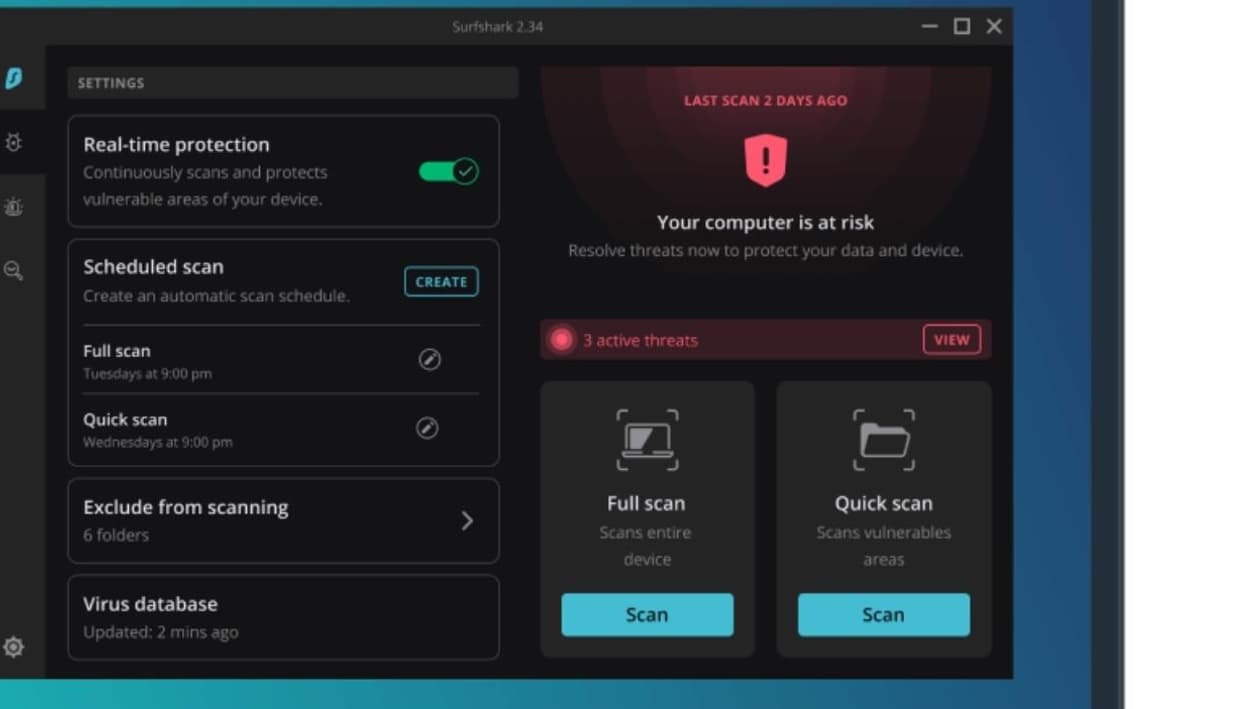Click the 'Tuesdays at 9:00 pm' text
Viewport: 1260px width, 709px height.
(x=147, y=374)
